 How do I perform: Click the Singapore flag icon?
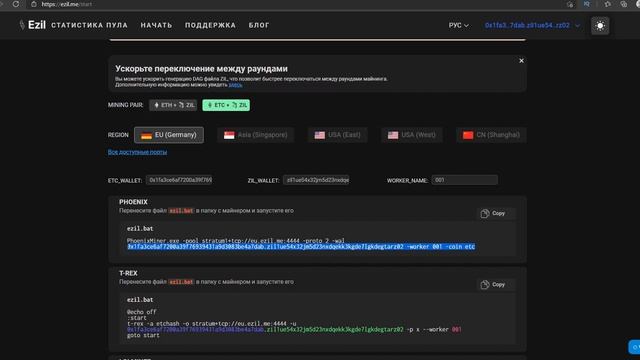pos(229,135)
